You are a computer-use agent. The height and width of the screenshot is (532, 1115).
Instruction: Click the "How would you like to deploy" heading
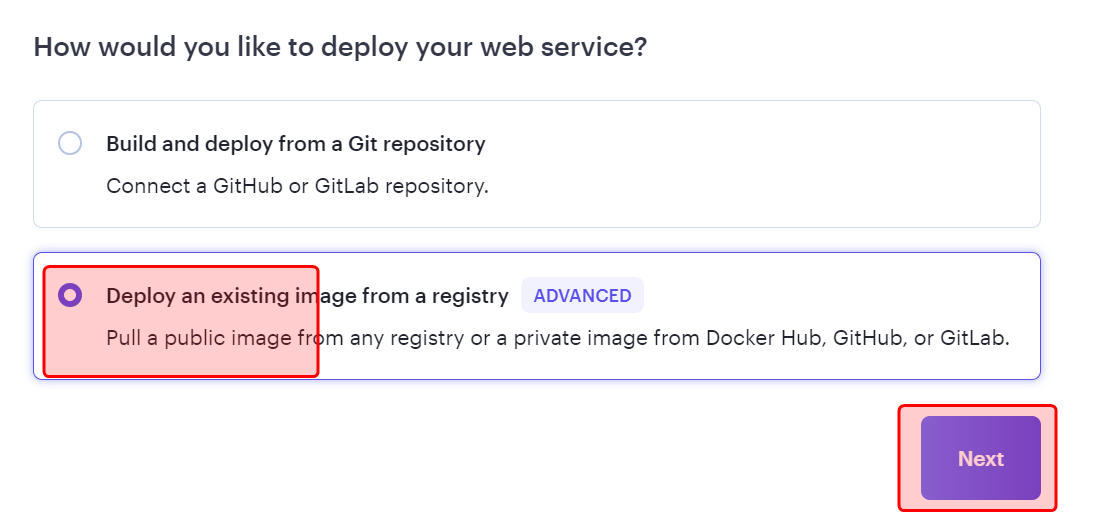click(340, 47)
